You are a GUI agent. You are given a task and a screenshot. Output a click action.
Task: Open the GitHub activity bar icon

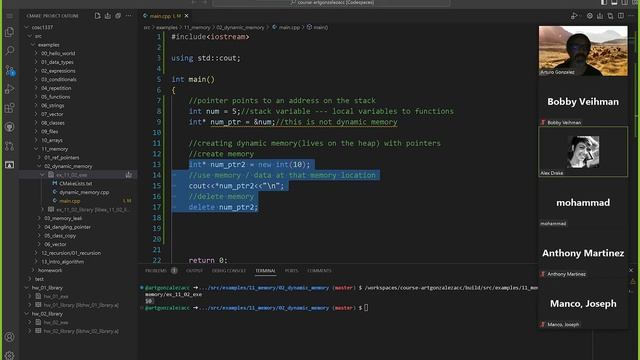click(9, 127)
